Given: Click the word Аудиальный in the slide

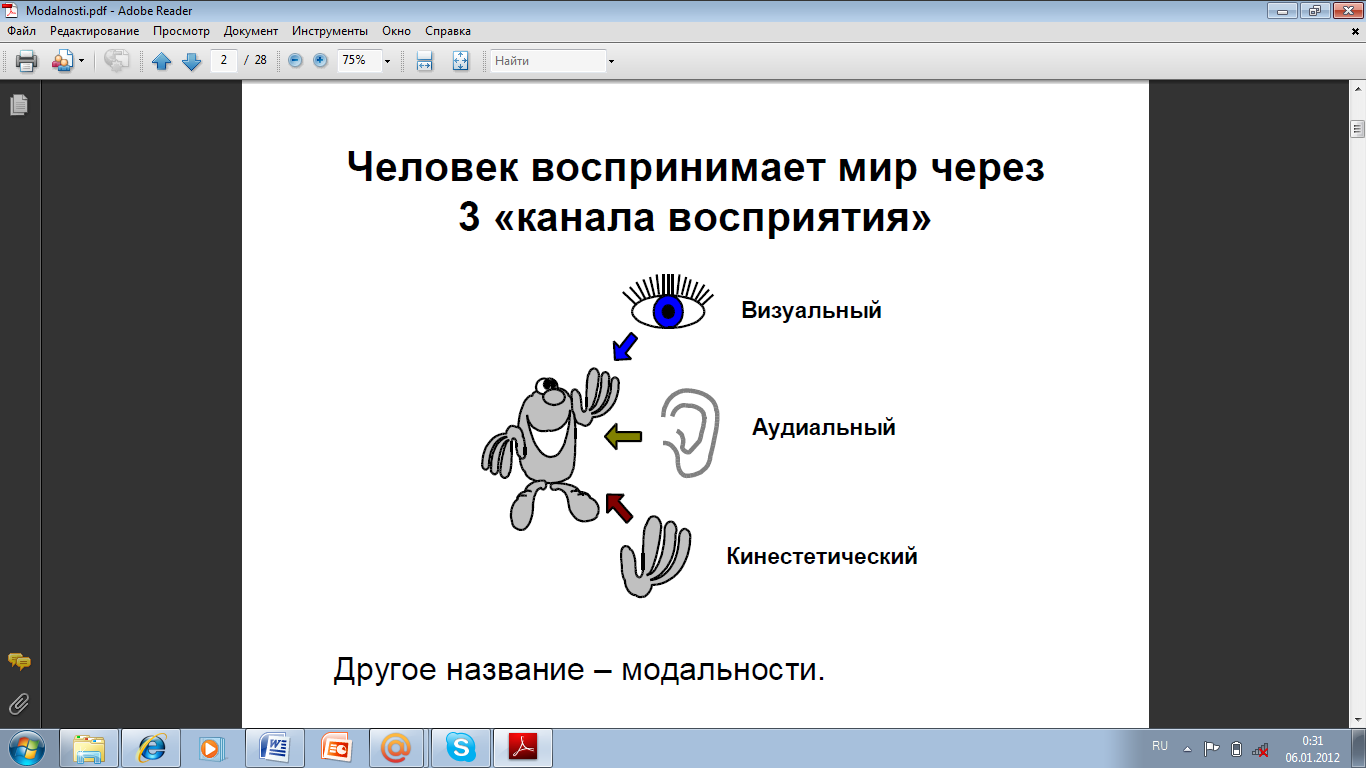Looking at the screenshot, I should [x=823, y=428].
